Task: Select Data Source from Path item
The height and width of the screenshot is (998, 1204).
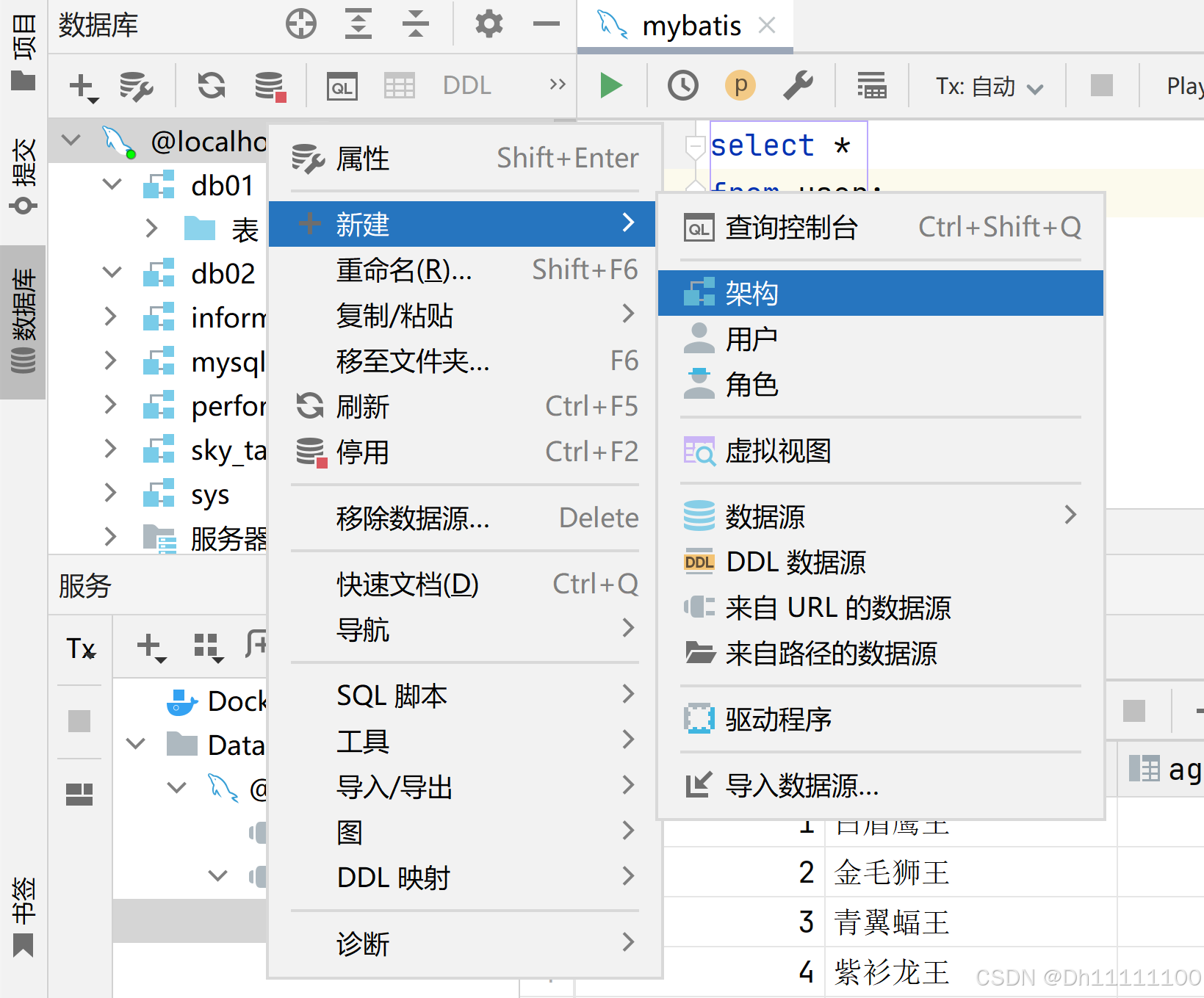Action: coord(881,653)
